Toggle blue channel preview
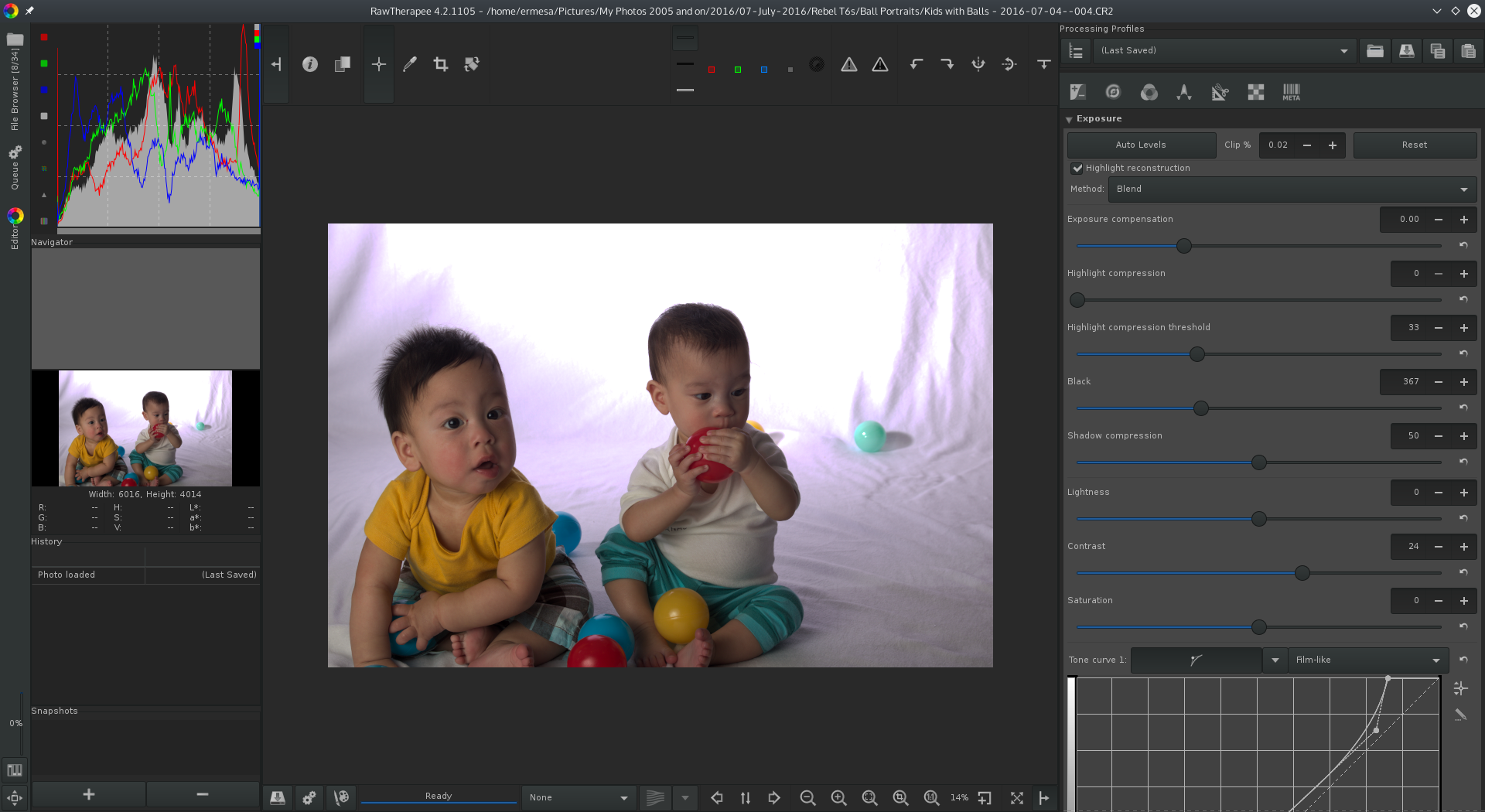The image size is (1485, 812). [764, 70]
